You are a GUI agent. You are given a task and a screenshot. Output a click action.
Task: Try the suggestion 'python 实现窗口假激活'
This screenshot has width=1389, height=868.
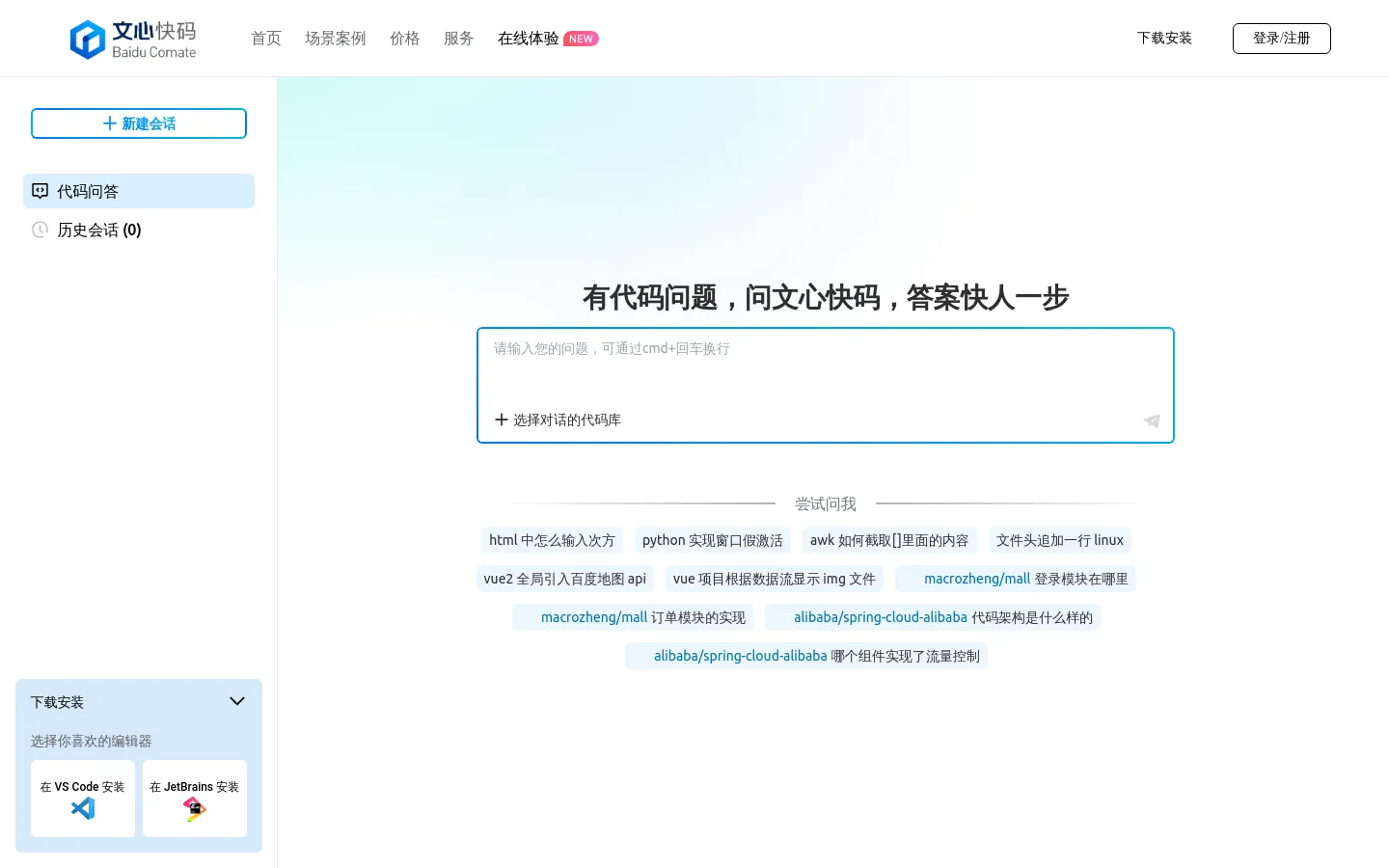coord(713,540)
